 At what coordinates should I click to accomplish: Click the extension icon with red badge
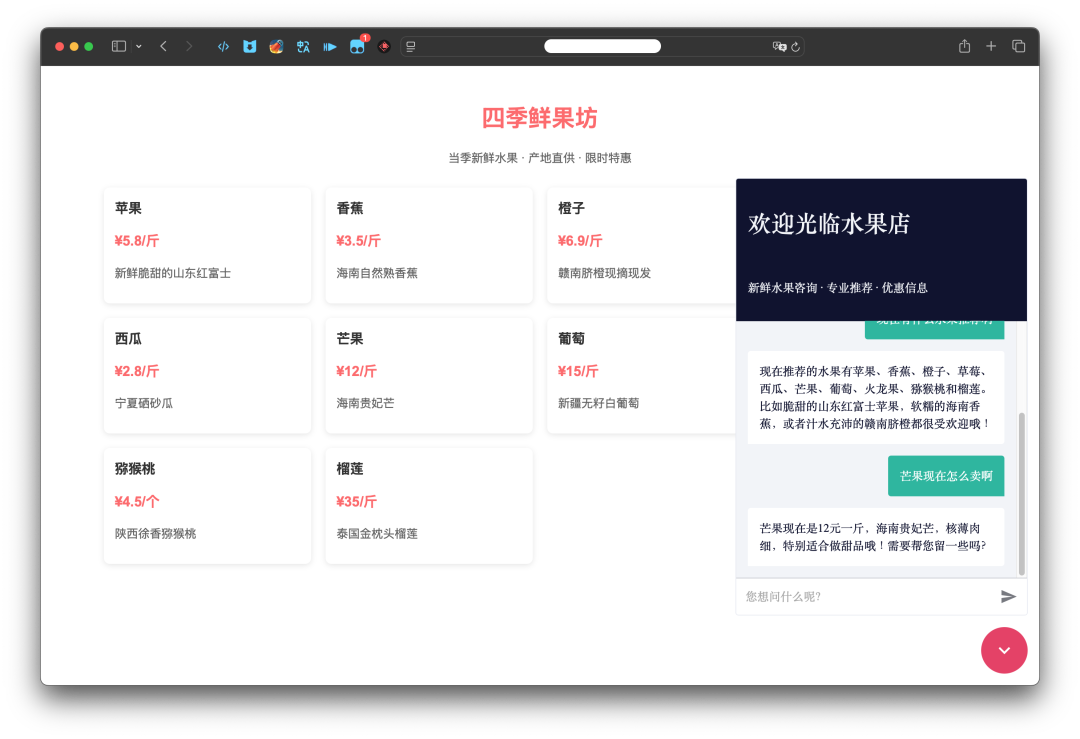point(357,46)
